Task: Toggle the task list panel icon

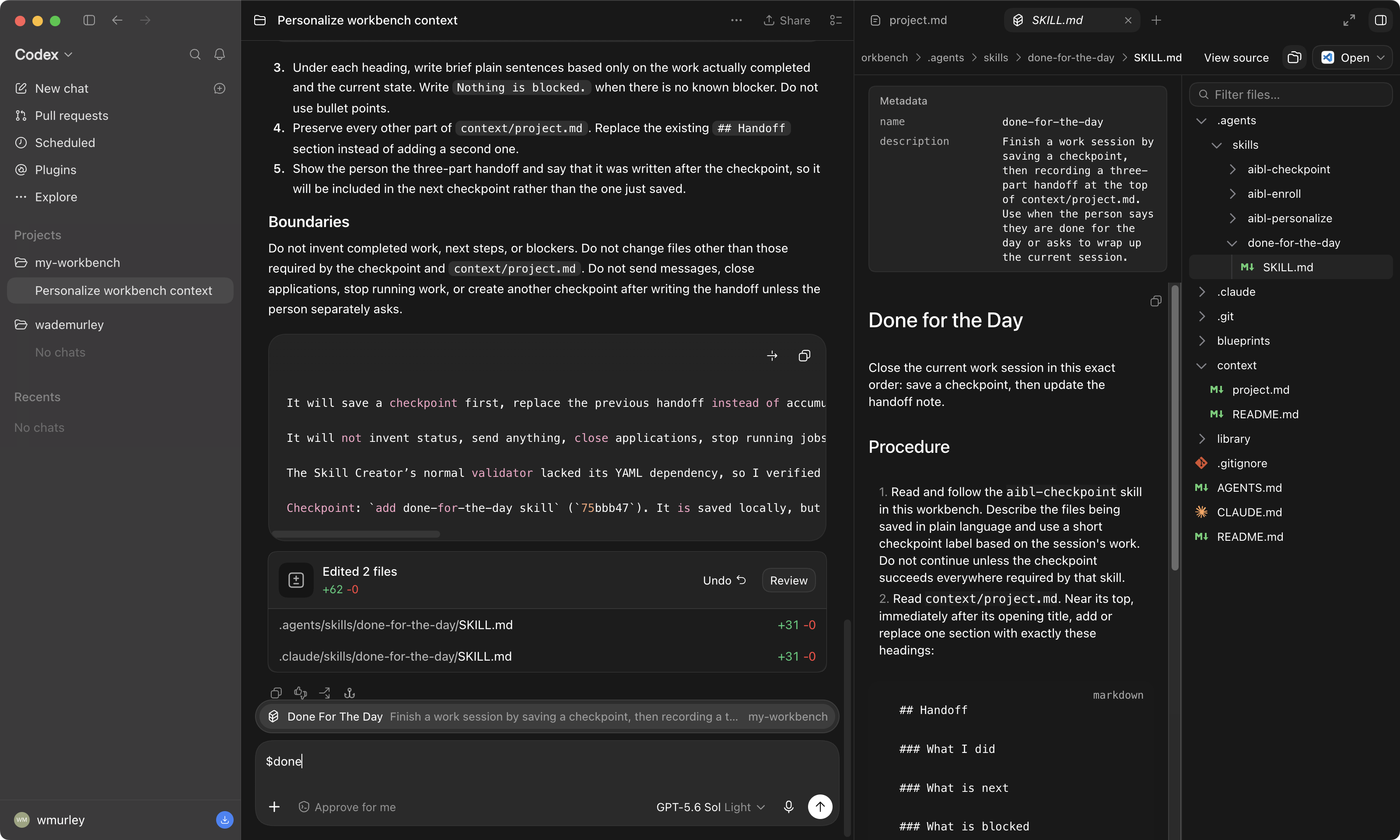Action: (836, 21)
